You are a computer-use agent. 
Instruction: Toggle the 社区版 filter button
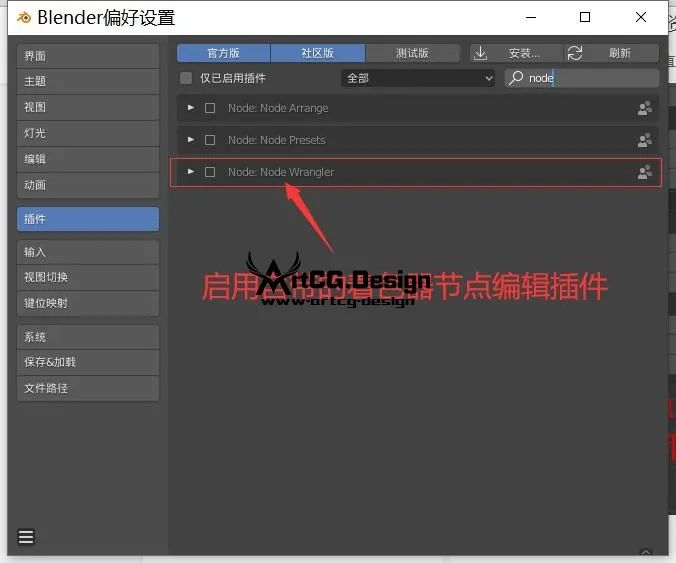[318, 53]
